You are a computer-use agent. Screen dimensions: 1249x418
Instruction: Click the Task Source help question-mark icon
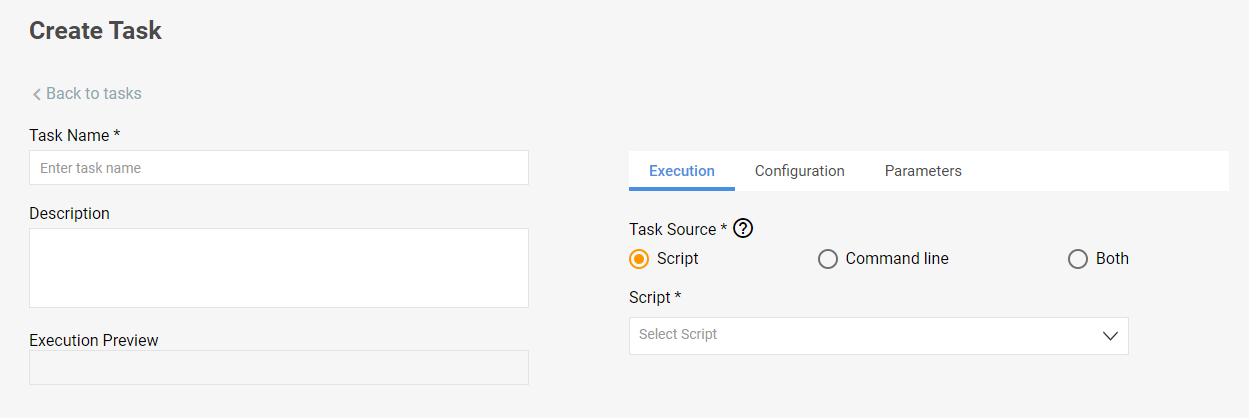(743, 228)
